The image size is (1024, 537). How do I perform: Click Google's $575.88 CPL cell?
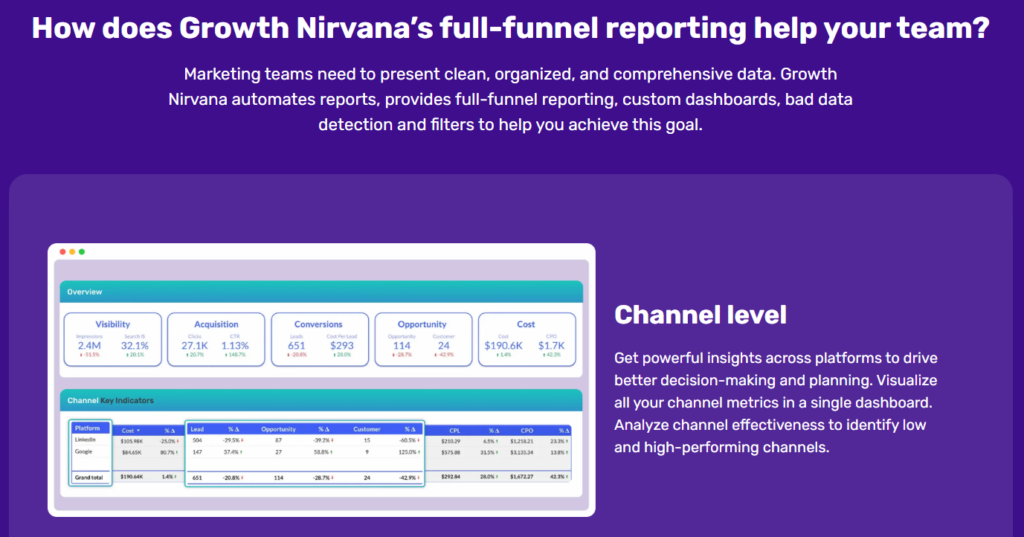pyautogui.click(x=451, y=452)
